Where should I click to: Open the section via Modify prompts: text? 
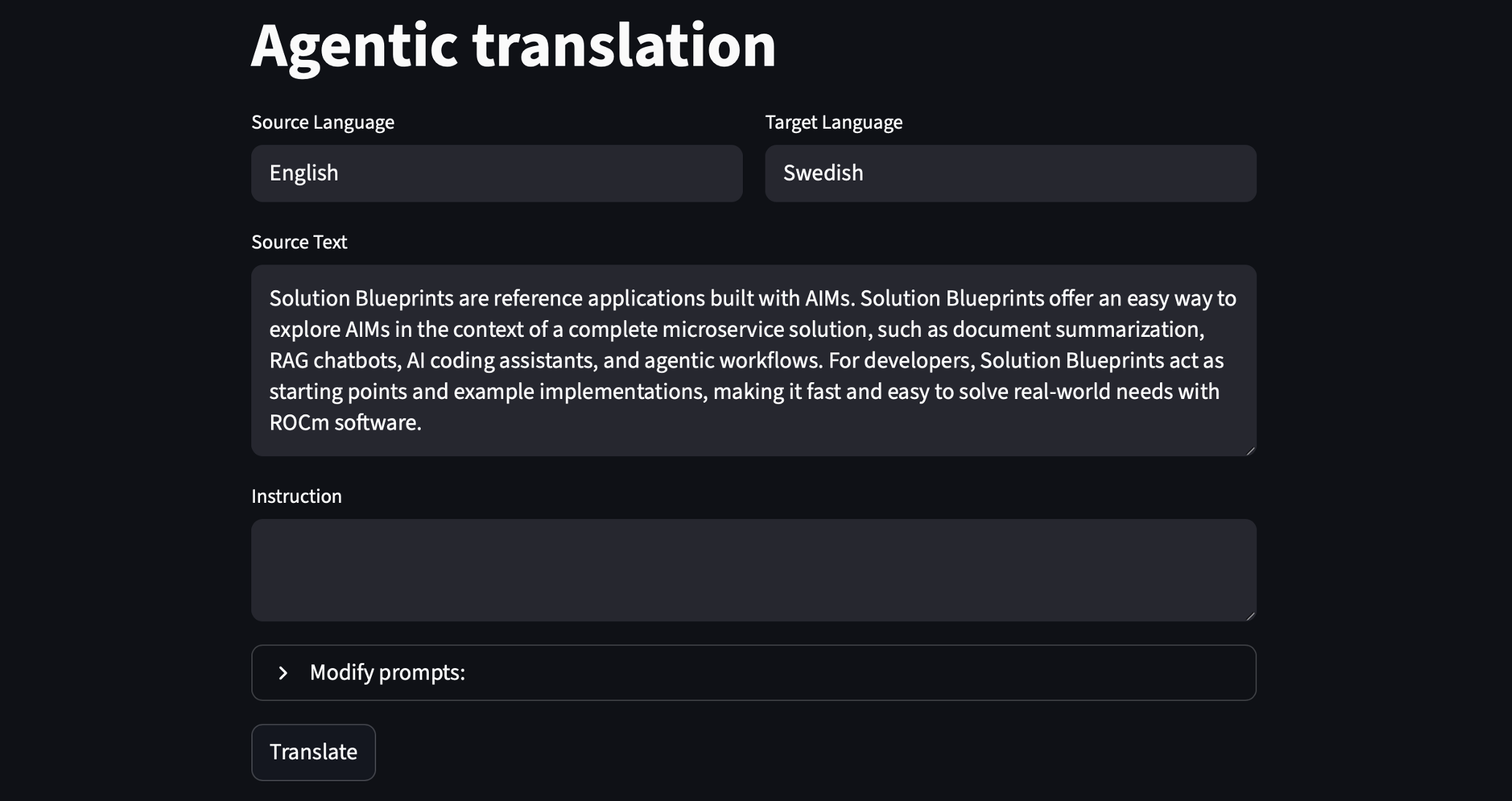click(387, 672)
